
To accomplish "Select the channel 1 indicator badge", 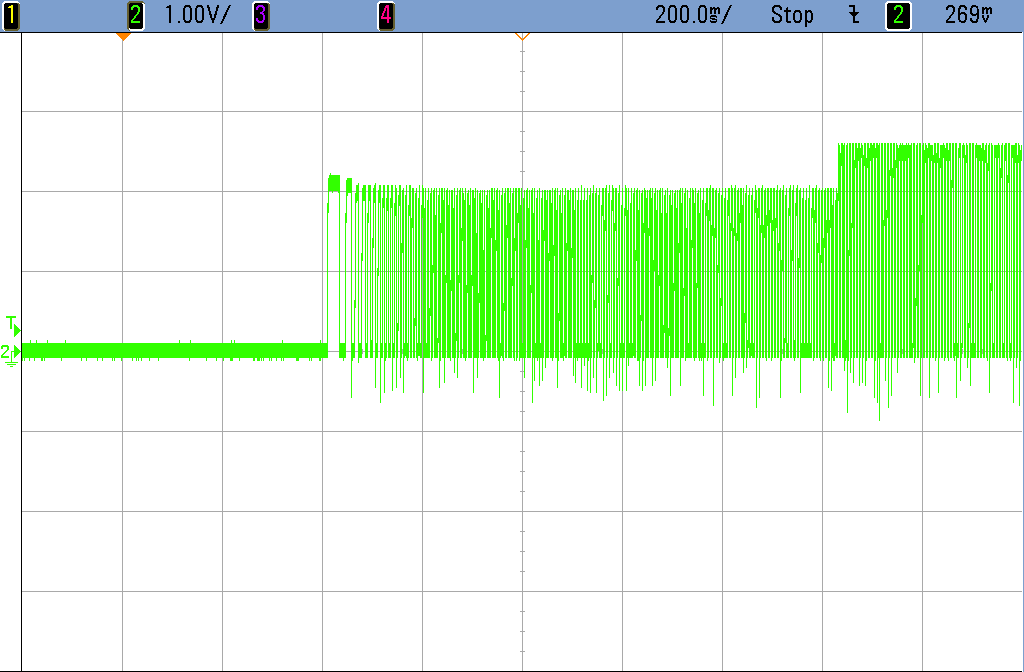I will 11,15.
